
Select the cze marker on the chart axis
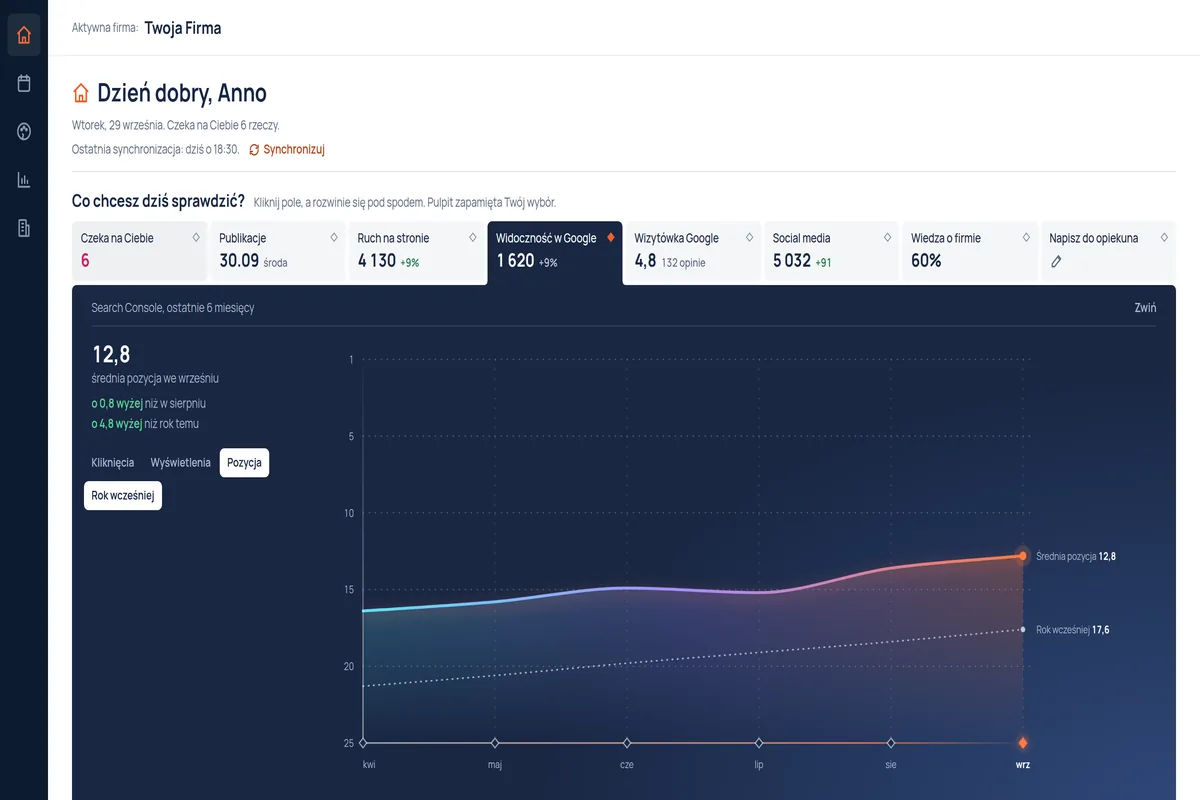(x=627, y=743)
